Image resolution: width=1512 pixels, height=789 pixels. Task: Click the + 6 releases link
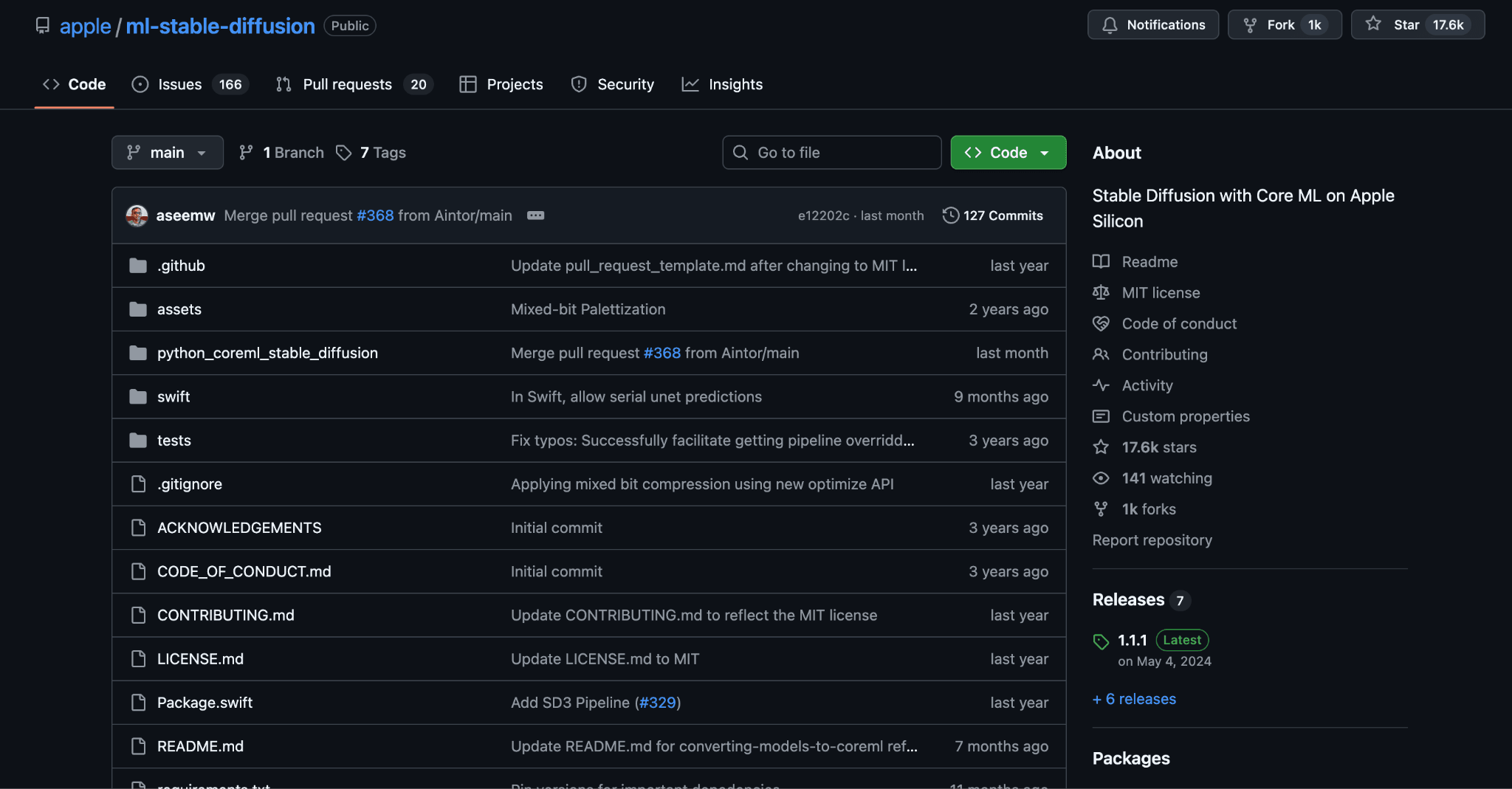coord(1133,699)
